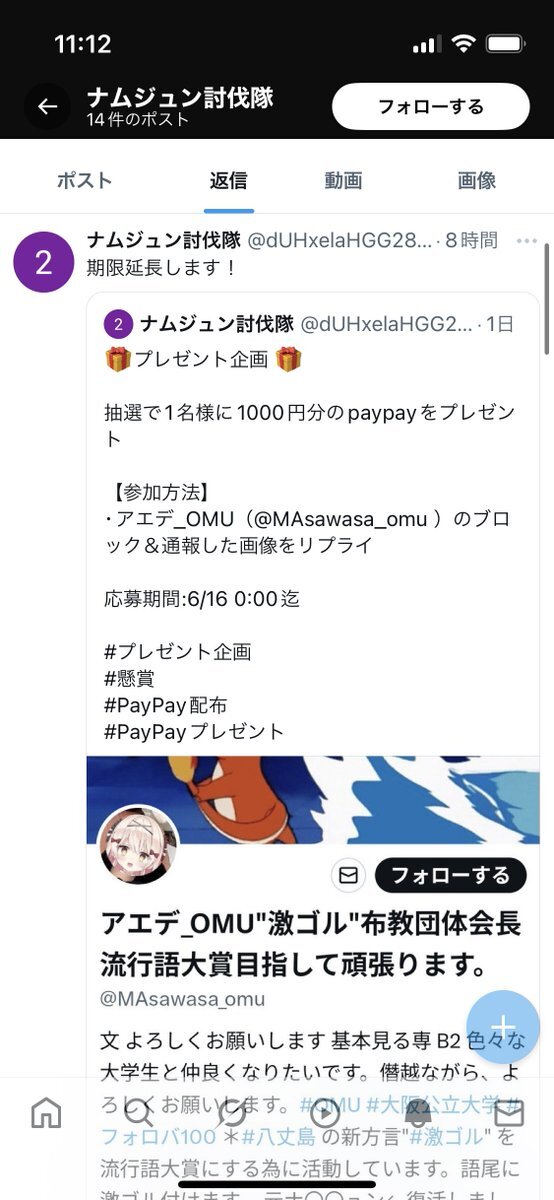Open the #PayPay配布 hashtag
The image size is (554, 1200).
click(165, 705)
